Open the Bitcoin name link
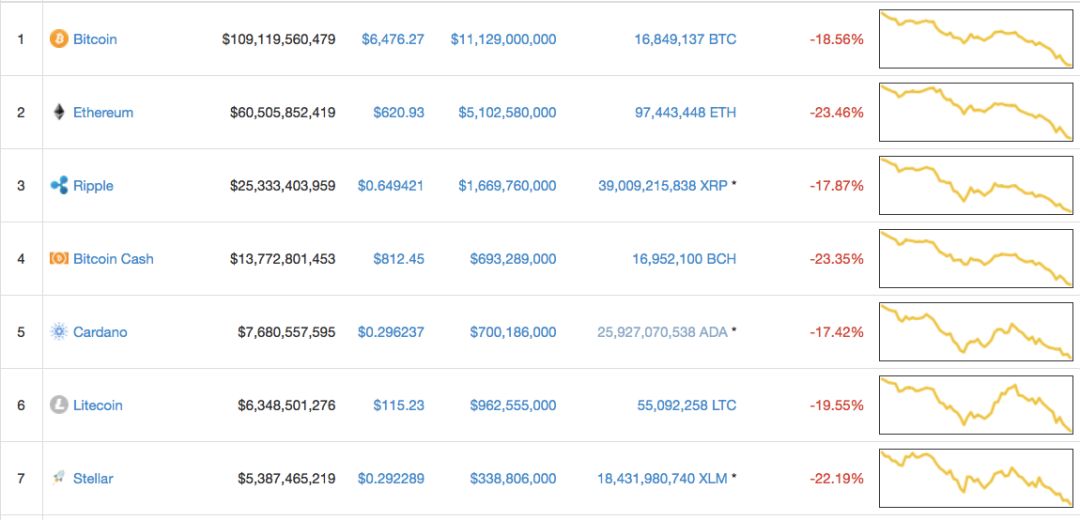Image resolution: width=1080 pixels, height=520 pixels. (x=95, y=39)
